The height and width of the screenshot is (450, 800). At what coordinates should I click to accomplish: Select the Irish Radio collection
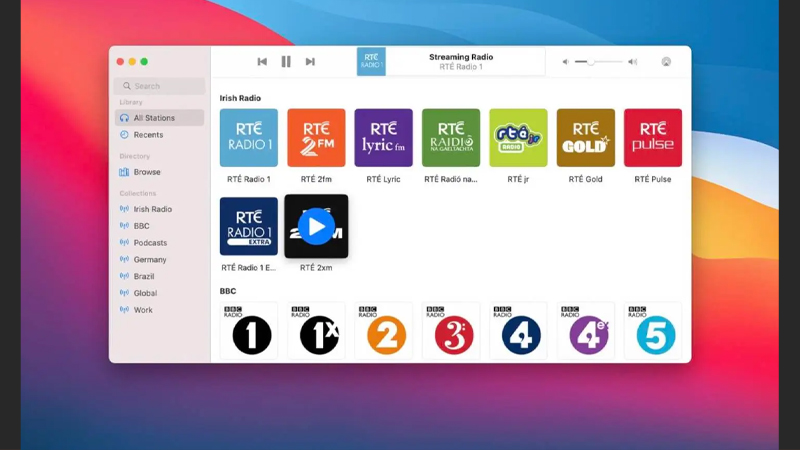pyautogui.click(x=152, y=209)
